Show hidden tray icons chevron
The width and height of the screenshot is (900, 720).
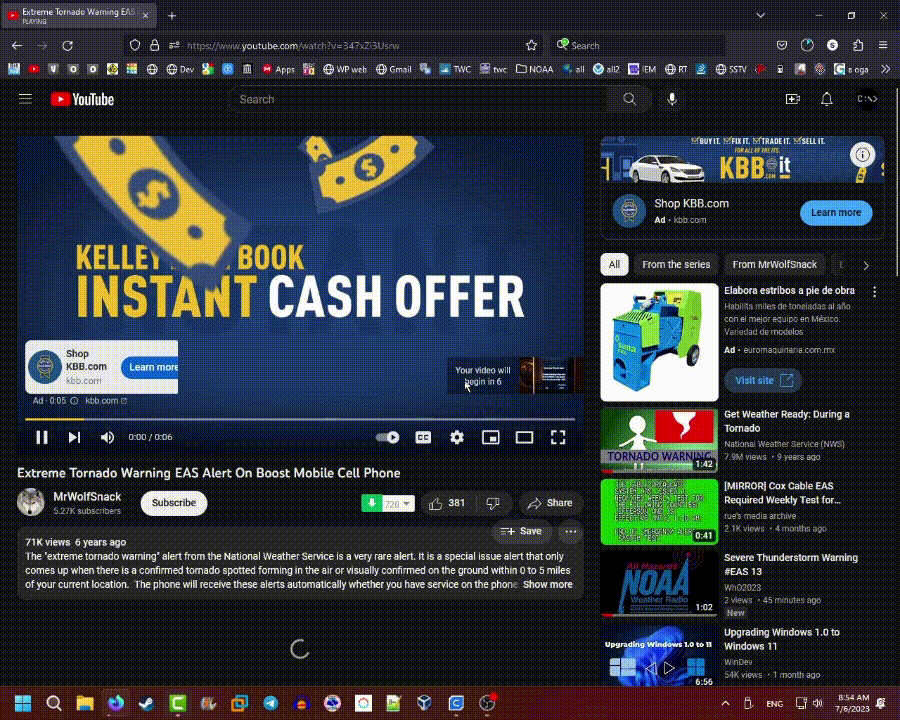(x=726, y=703)
